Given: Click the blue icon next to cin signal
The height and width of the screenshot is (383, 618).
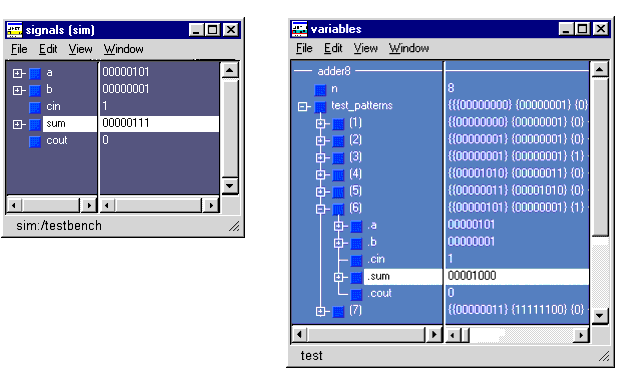Looking at the screenshot, I should 35,107.
